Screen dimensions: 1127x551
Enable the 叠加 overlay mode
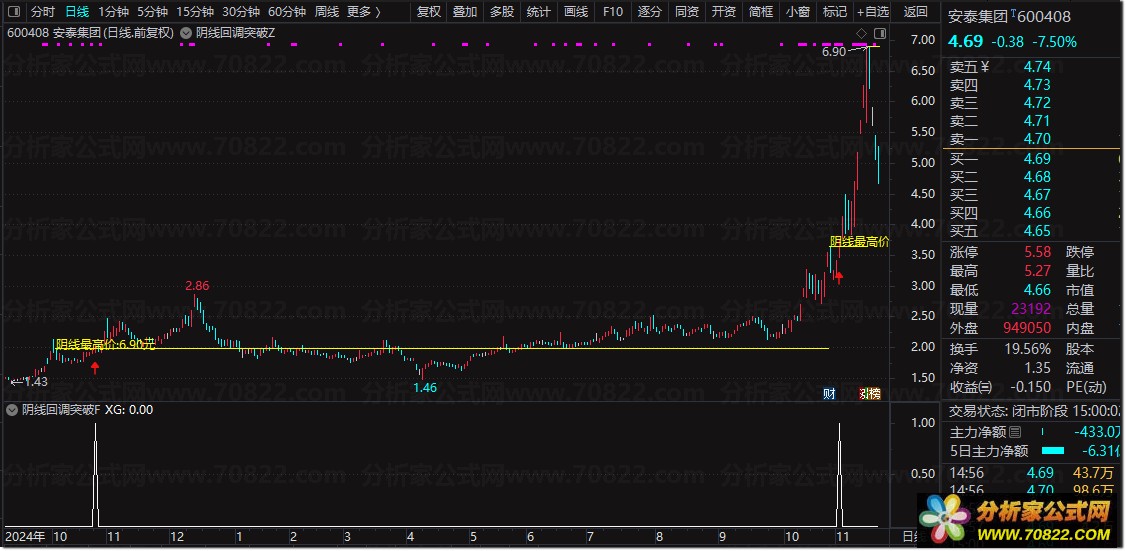(464, 12)
